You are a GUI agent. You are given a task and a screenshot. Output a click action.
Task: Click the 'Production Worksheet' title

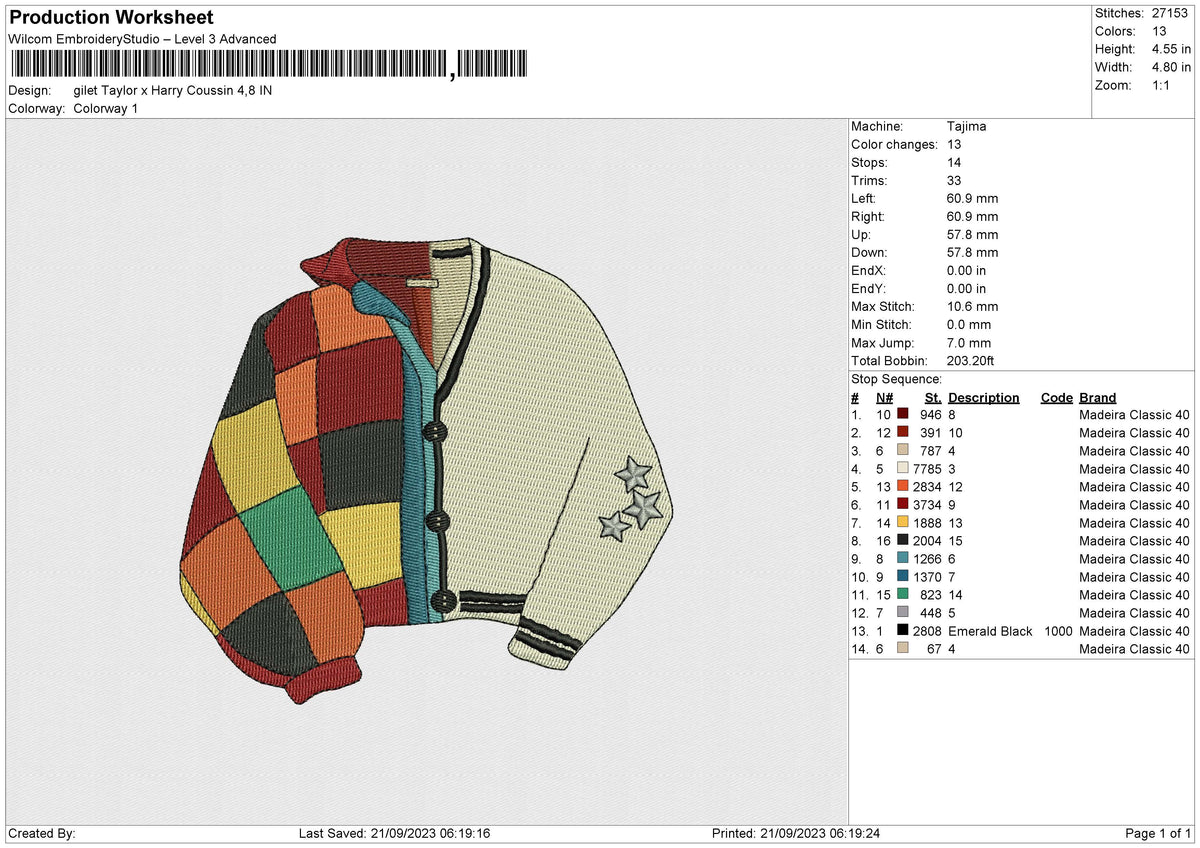tap(111, 18)
